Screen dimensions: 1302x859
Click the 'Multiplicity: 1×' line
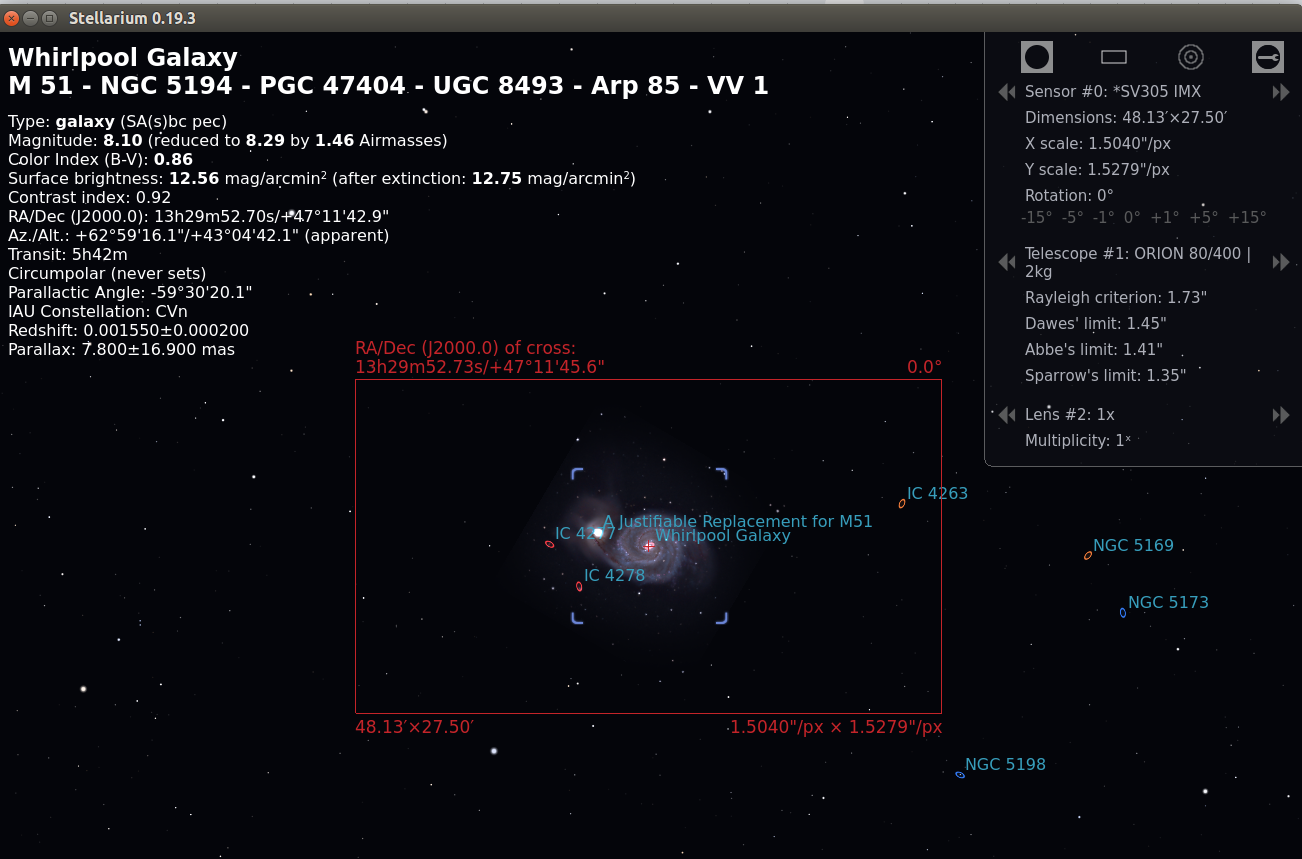pos(1078,441)
